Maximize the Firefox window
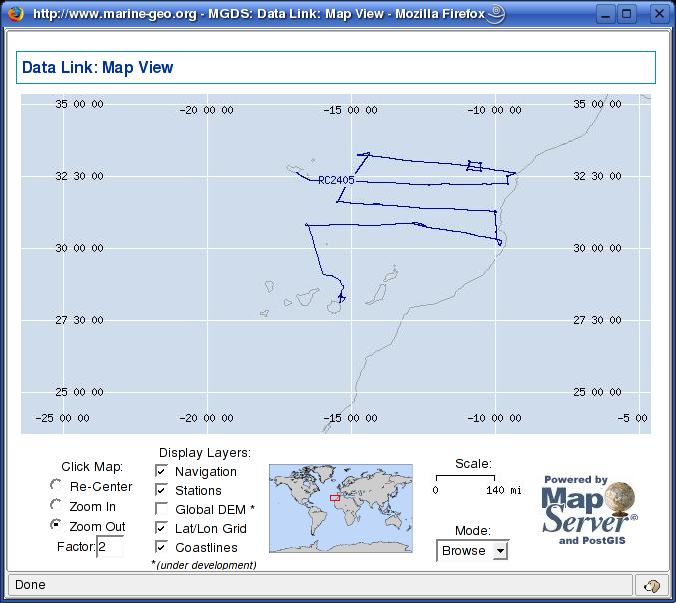Viewport: 676px width, 603px height. [627, 15]
